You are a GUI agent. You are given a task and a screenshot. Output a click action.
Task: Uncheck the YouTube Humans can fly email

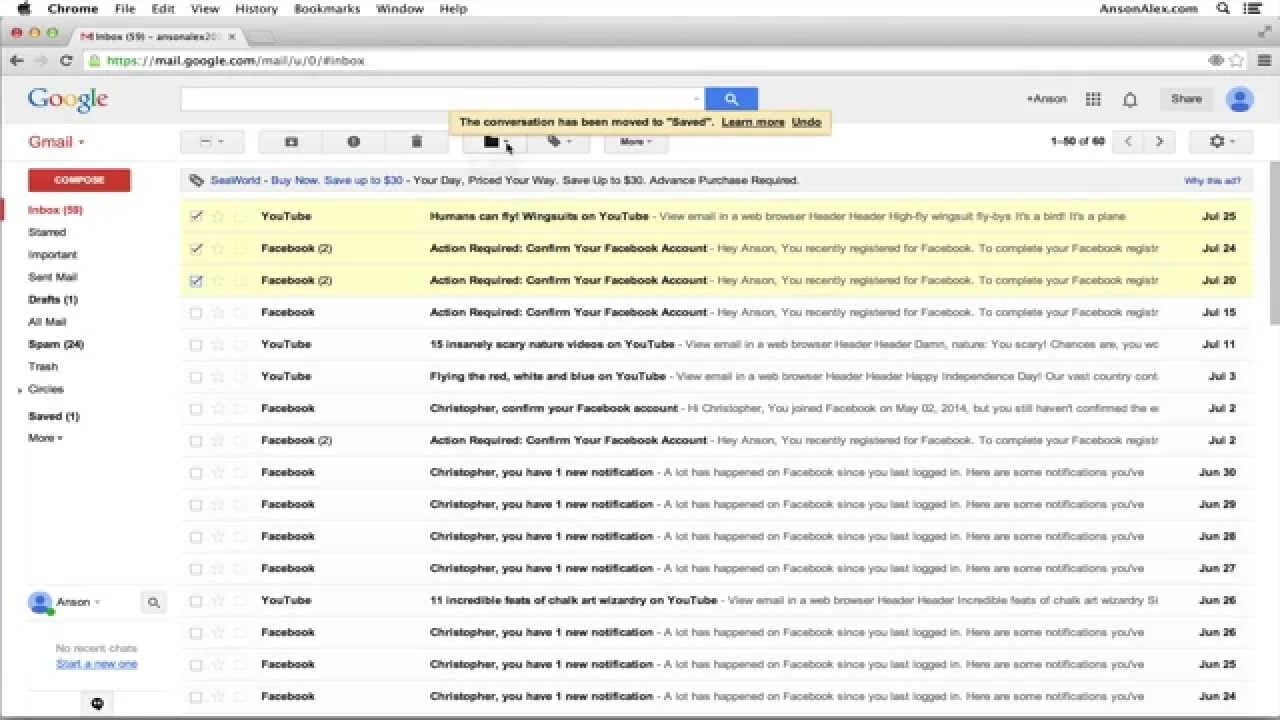196,216
